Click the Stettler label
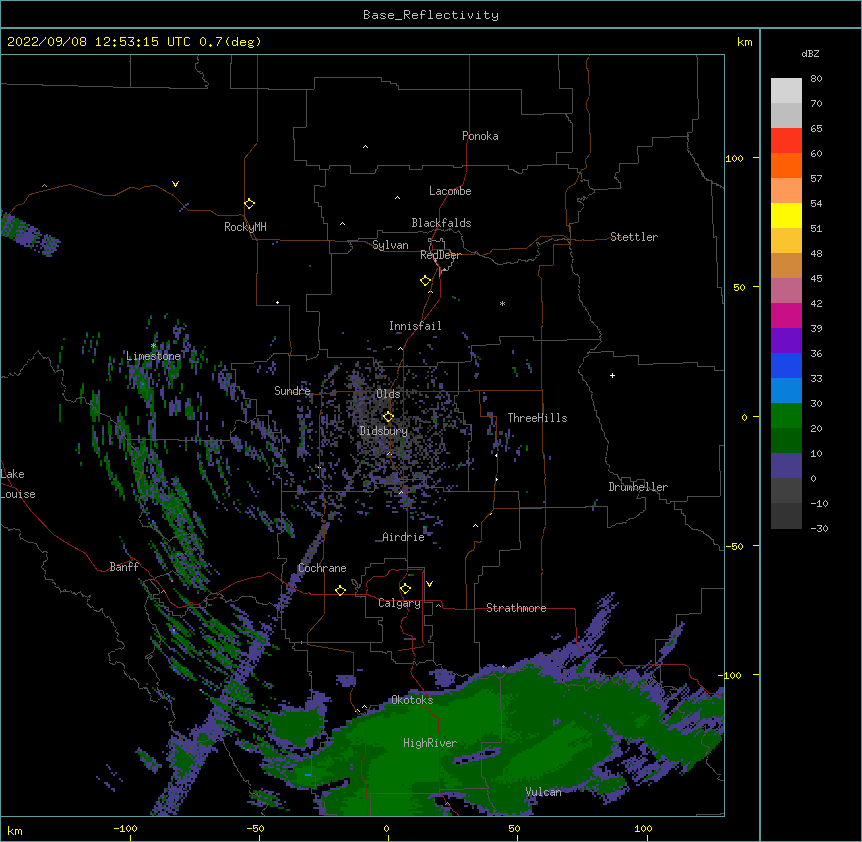This screenshot has height=842, width=862. [634, 237]
